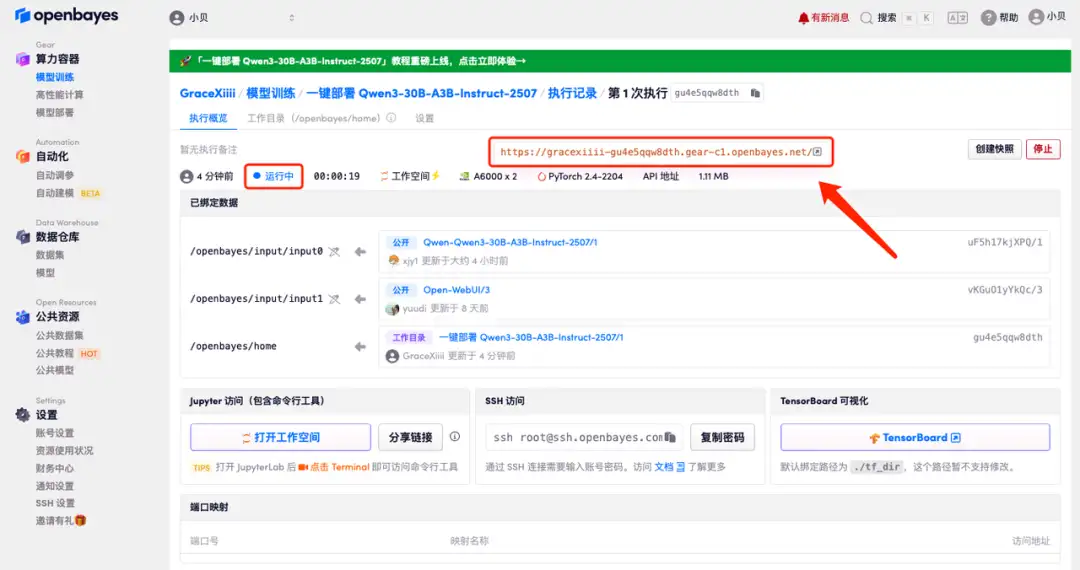The height and width of the screenshot is (570, 1080).
Task: Open 自动调参 in the sidebar
Action: pos(55,176)
